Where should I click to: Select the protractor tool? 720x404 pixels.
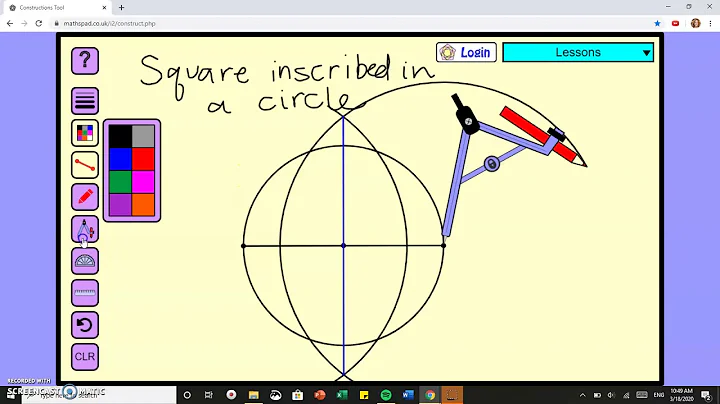[85, 261]
